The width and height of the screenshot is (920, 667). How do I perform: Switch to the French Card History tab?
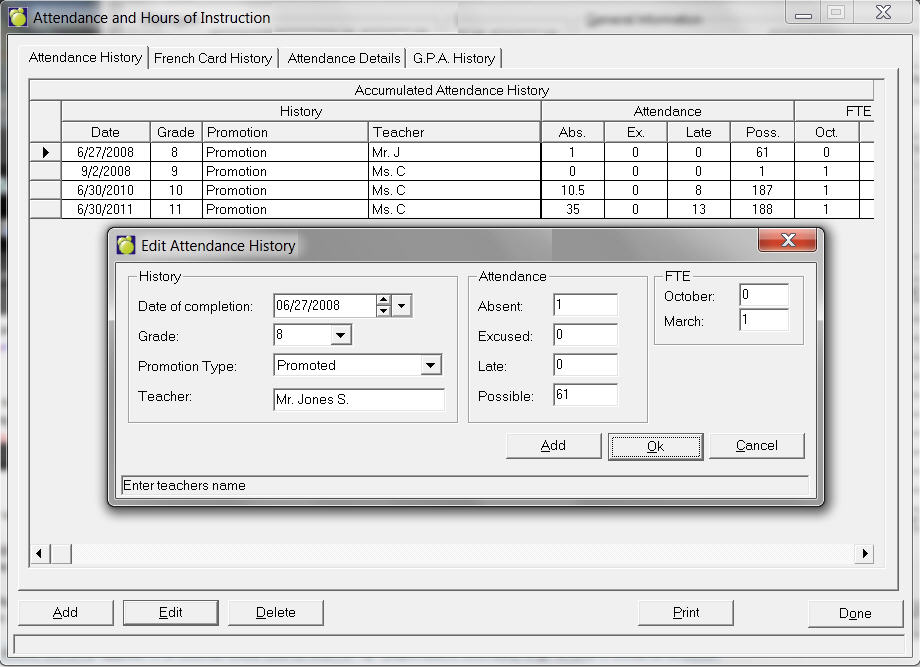[213, 58]
